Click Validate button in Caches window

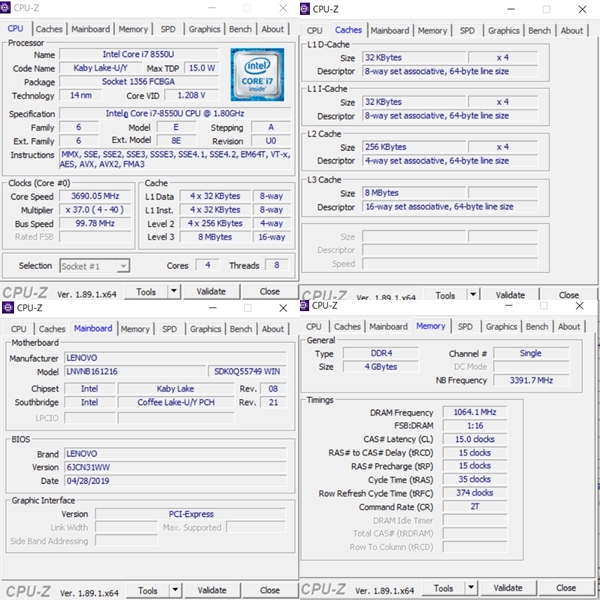click(x=510, y=294)
